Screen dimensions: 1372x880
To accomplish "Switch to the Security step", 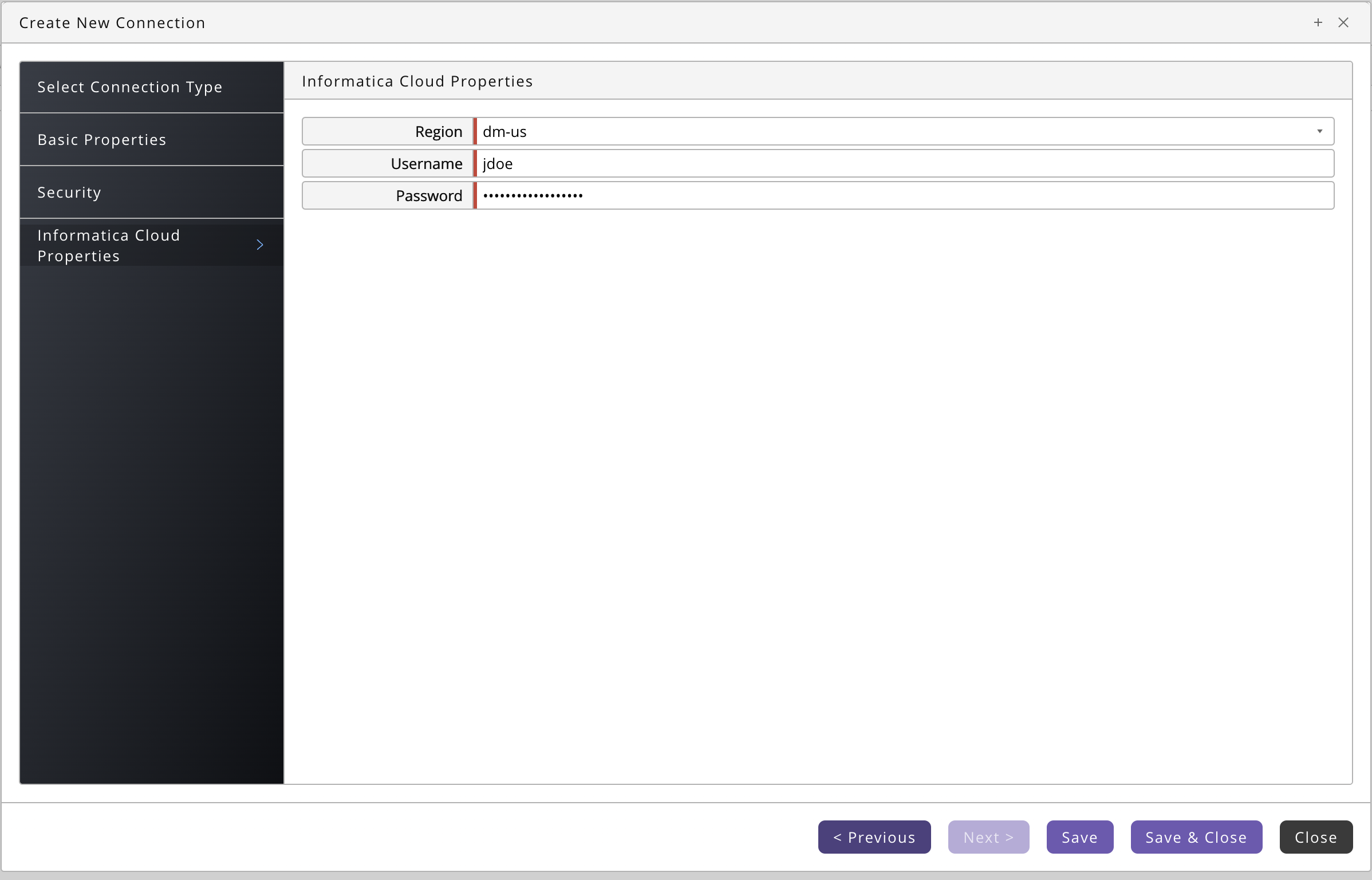I will tap(152, 192).
